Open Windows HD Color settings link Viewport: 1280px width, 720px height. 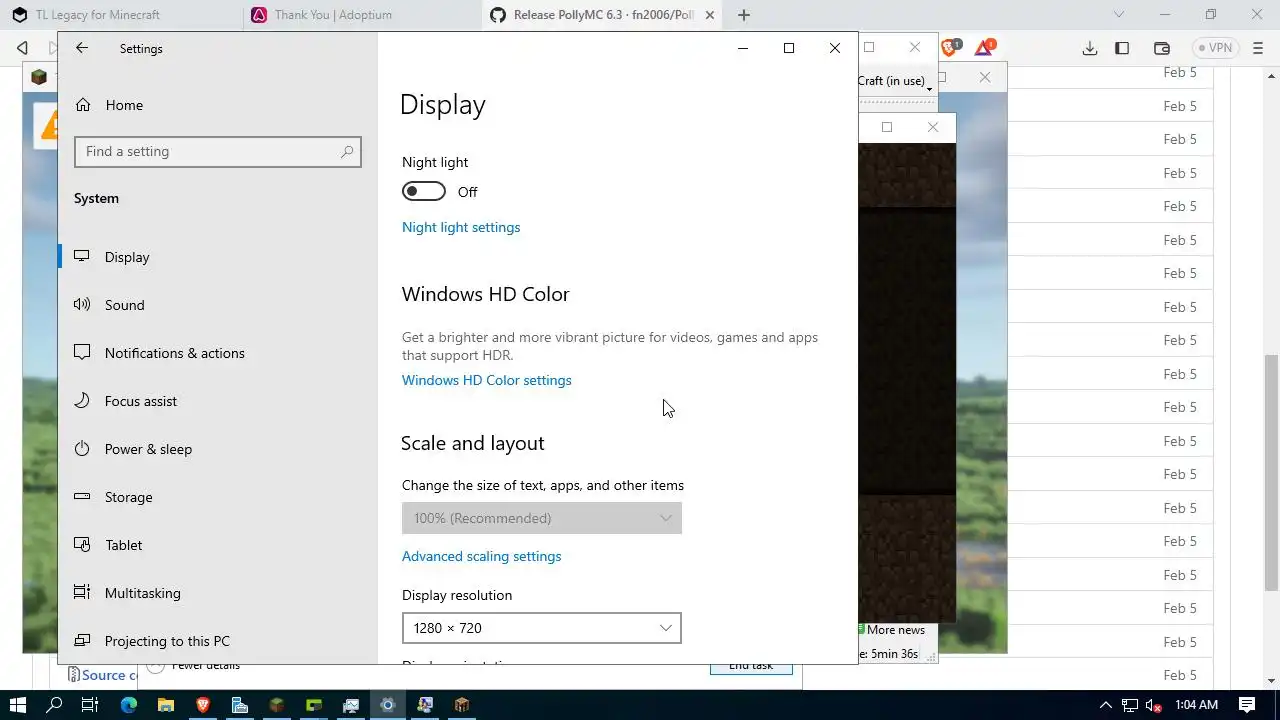coord(487,380)
